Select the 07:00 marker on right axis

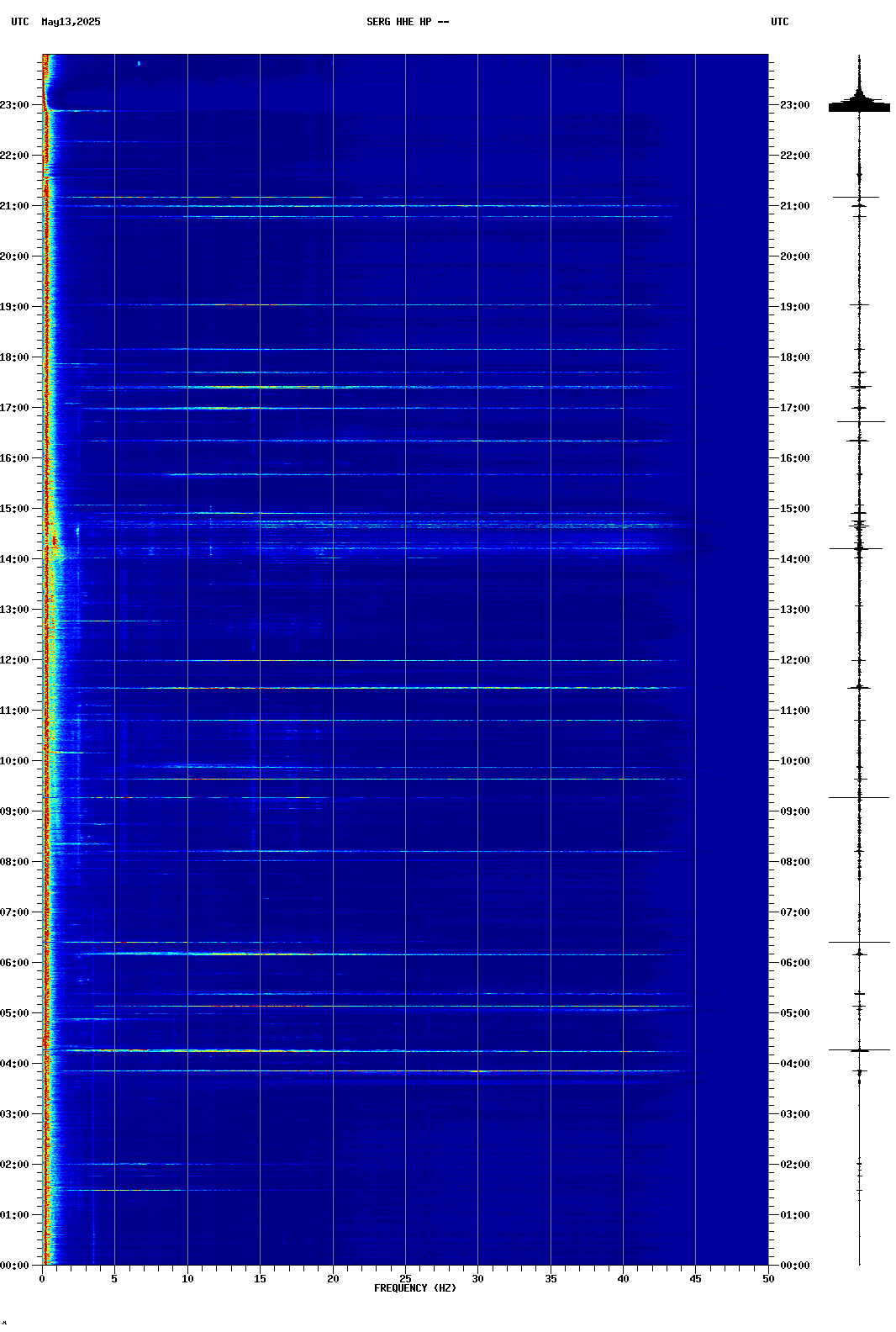(794, 912)
